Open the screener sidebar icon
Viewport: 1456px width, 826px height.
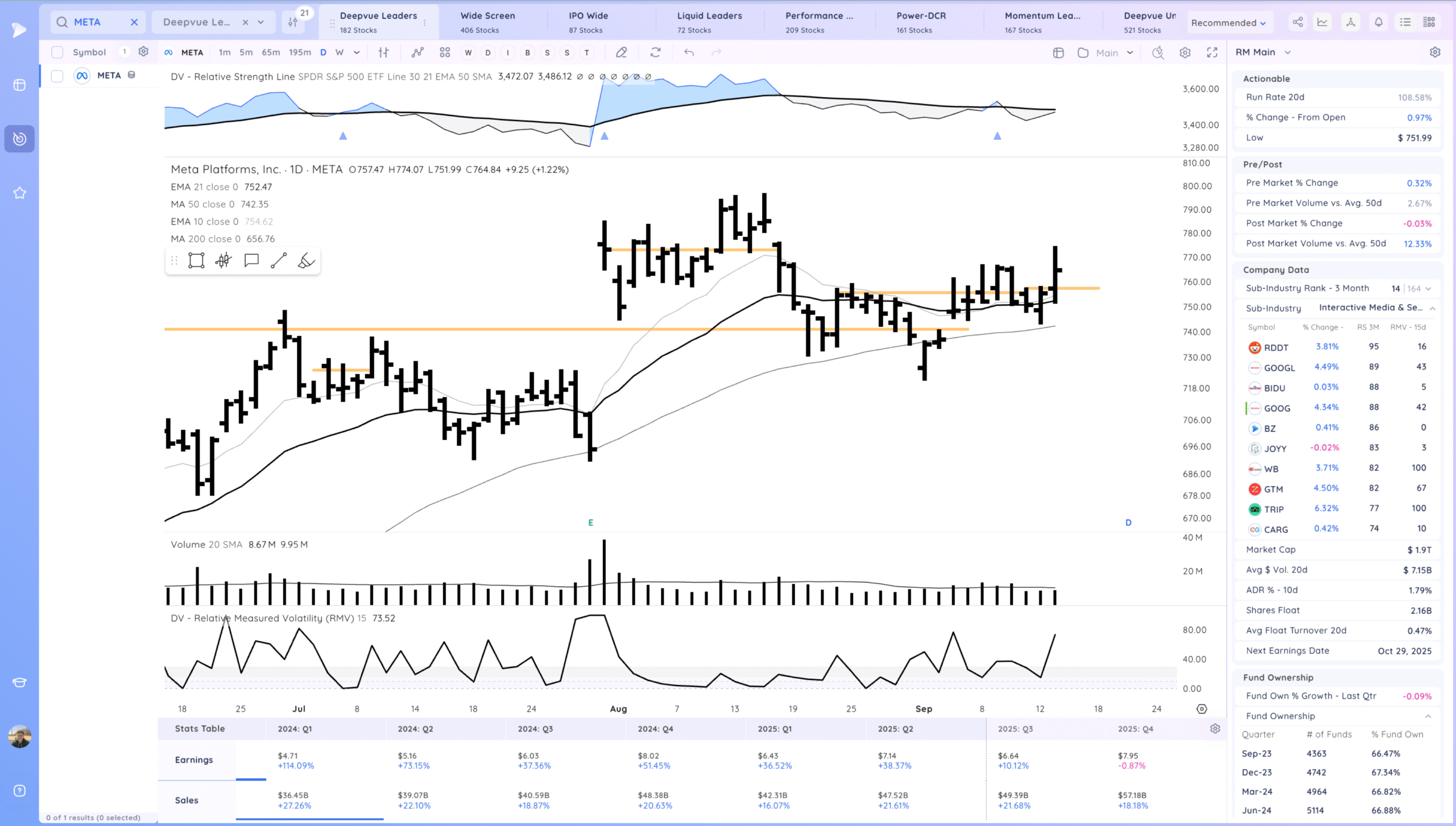[19, 139]
